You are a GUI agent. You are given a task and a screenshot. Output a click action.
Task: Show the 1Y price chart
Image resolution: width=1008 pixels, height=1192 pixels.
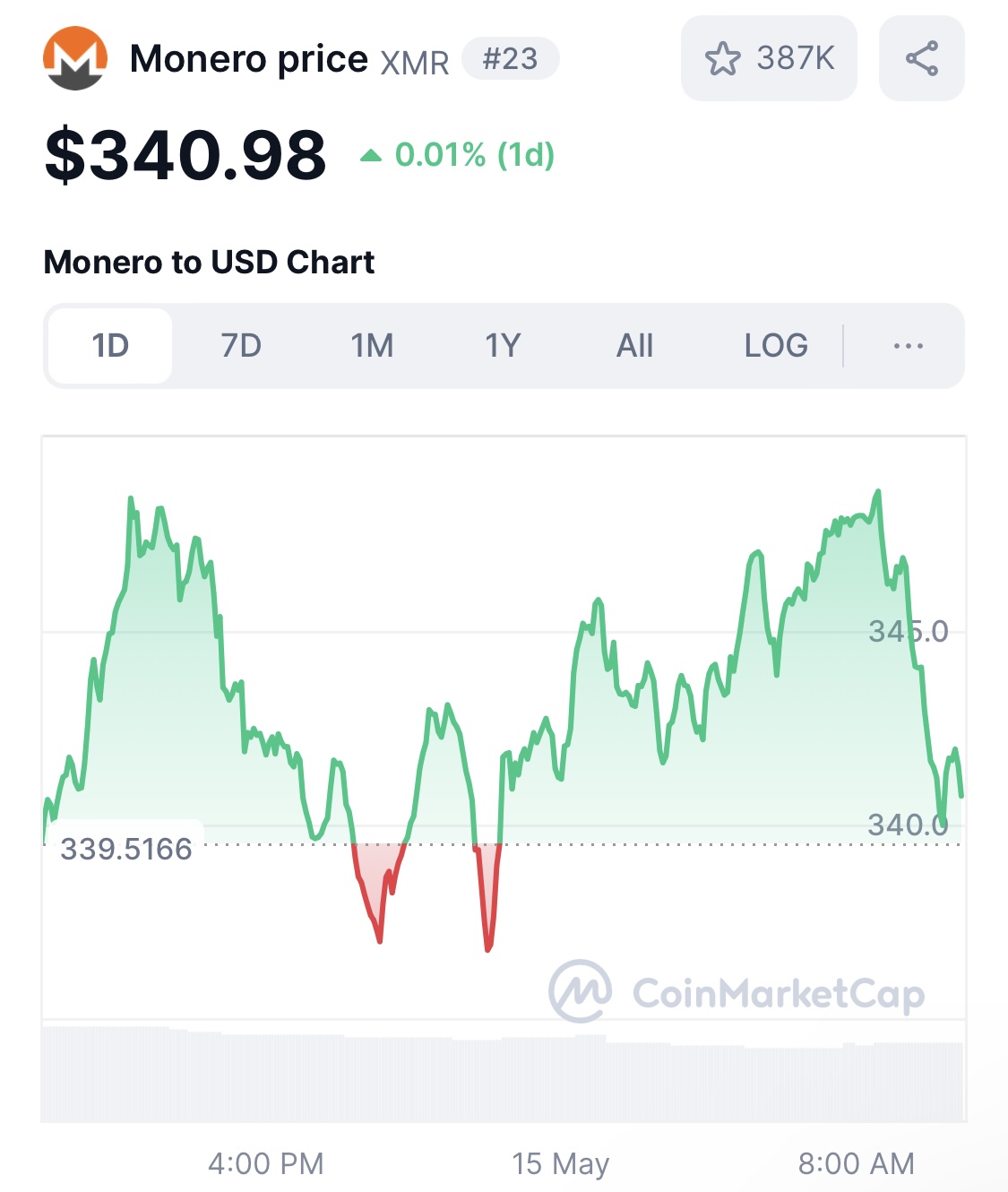point(503,346)
